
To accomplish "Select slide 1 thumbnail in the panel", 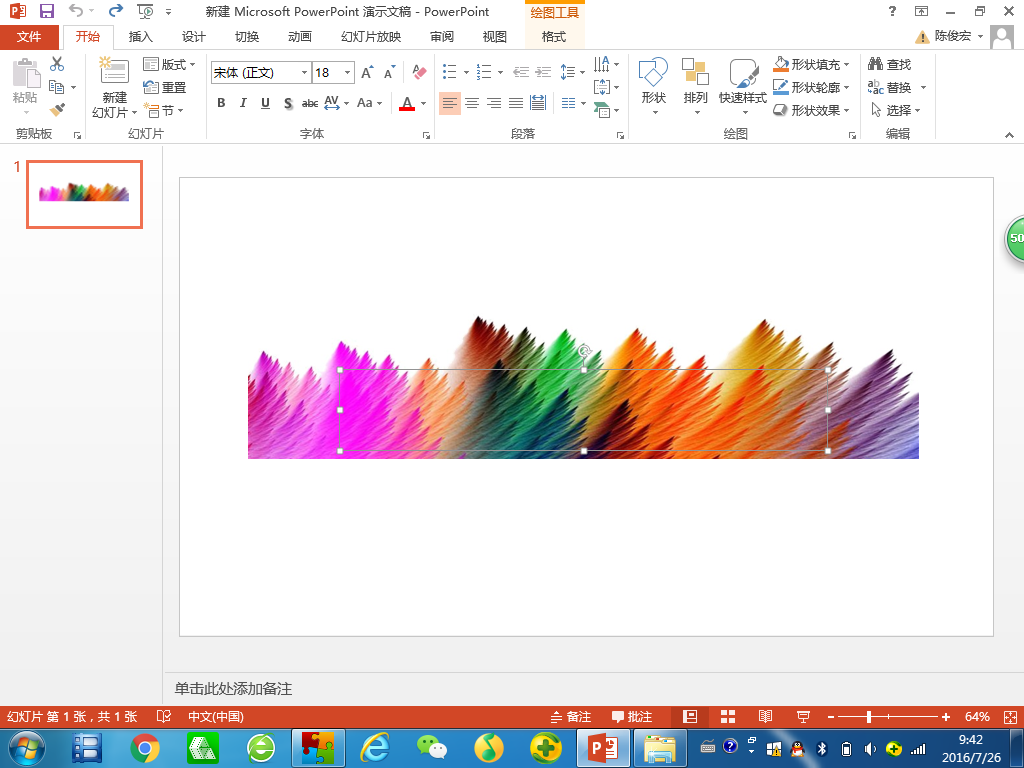I will click(84, 195).
